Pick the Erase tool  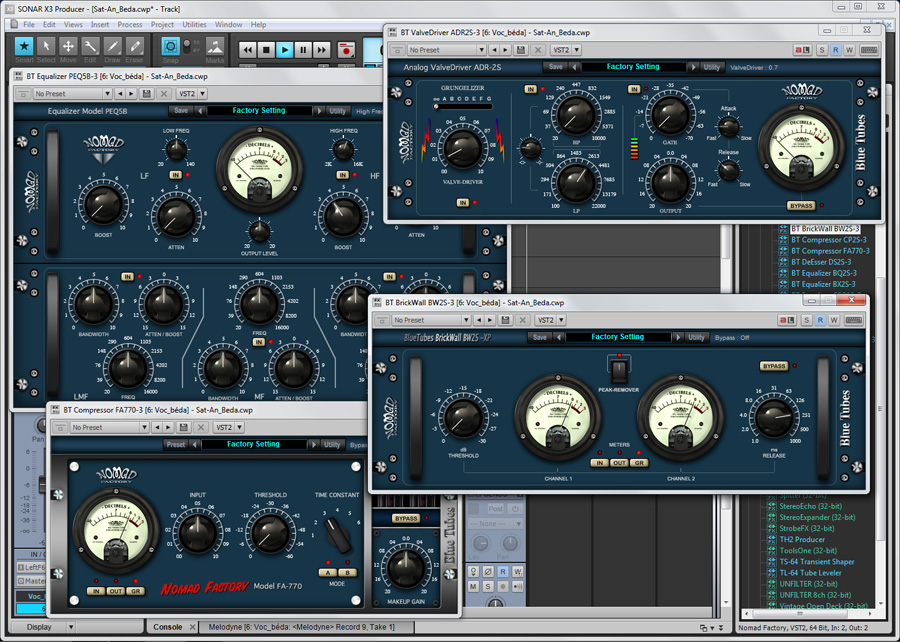pos(134,48)
